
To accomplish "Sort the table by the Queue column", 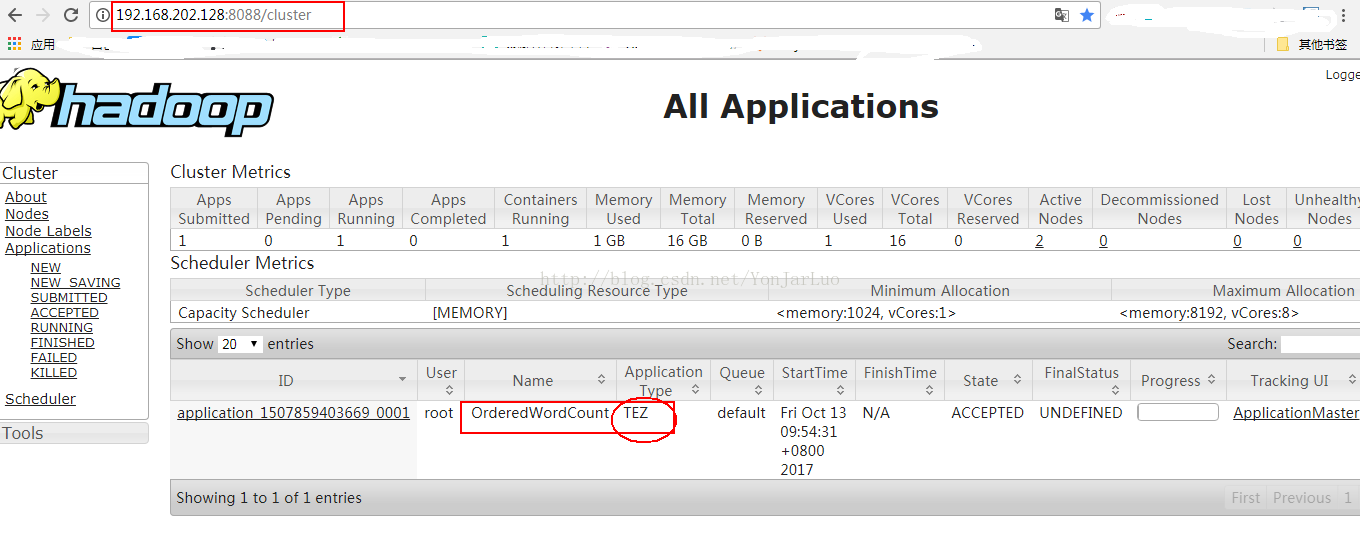I will coord(742,381).
